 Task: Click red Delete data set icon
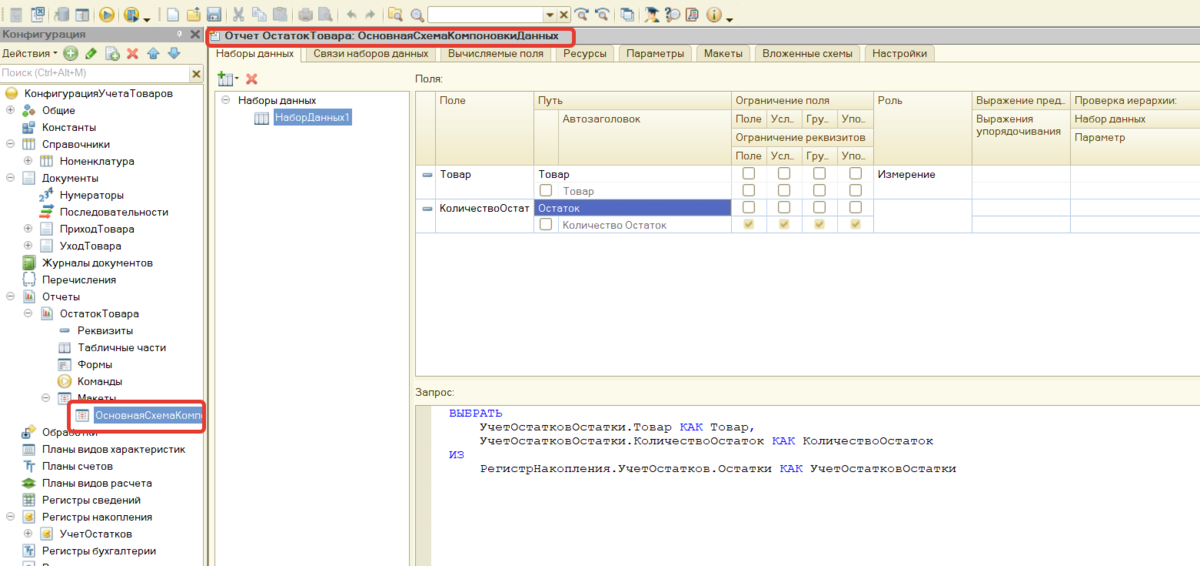click(x=252, y=78)
